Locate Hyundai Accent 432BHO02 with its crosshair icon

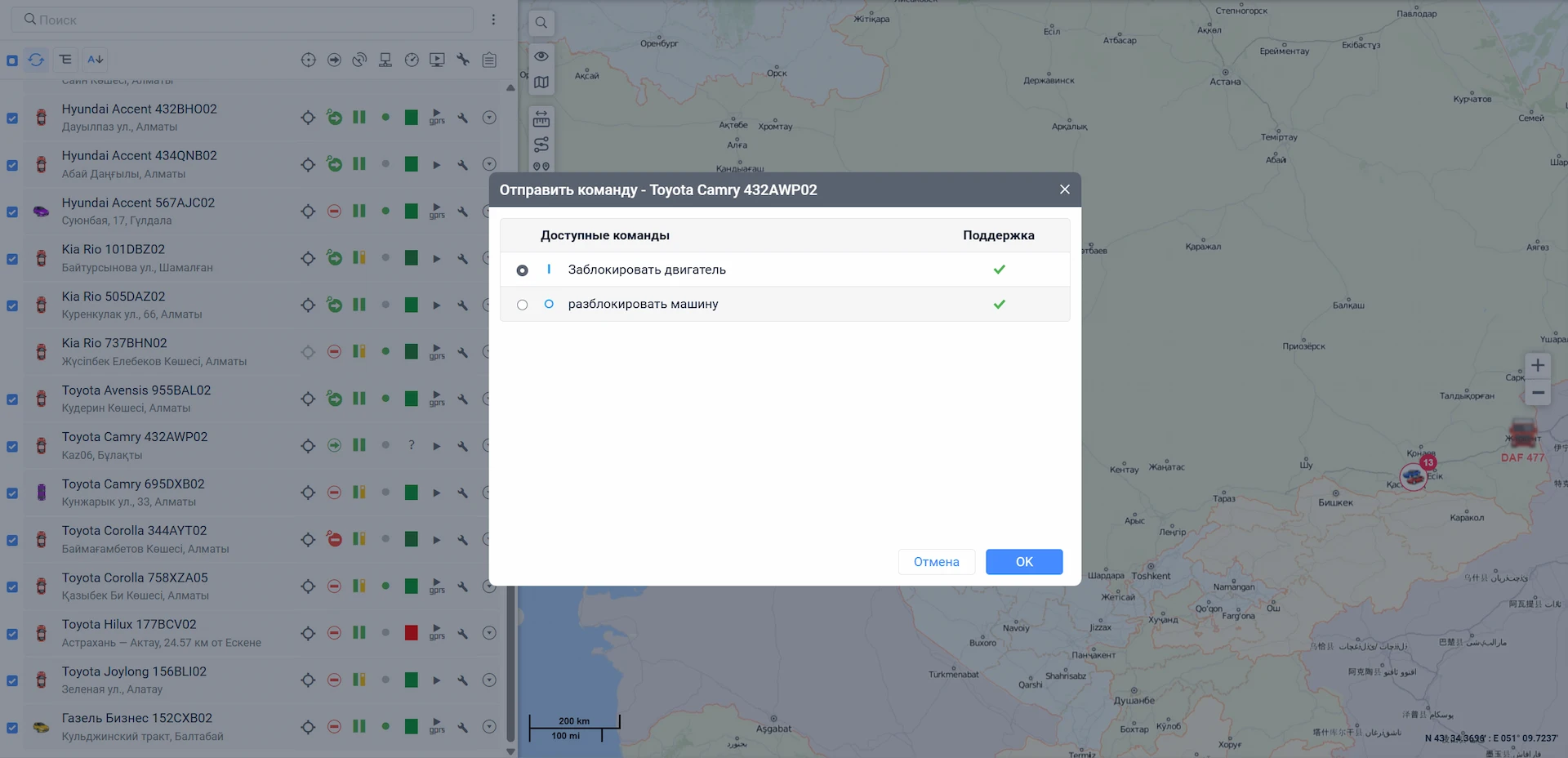[308, 118]
